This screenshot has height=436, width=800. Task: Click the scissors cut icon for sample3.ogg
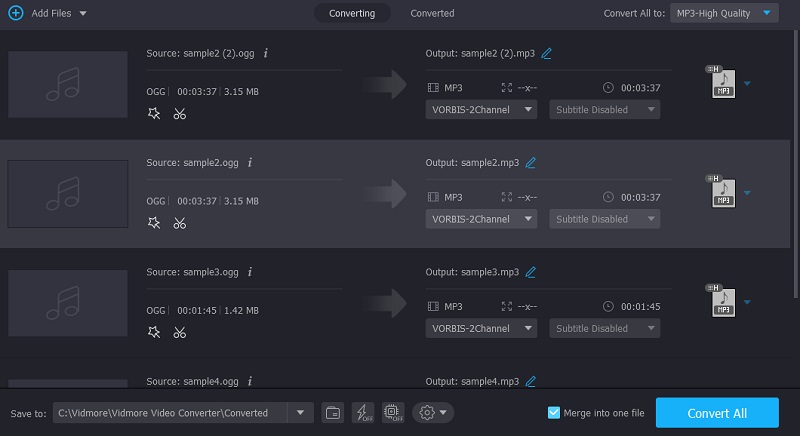[x=179, y=332]
